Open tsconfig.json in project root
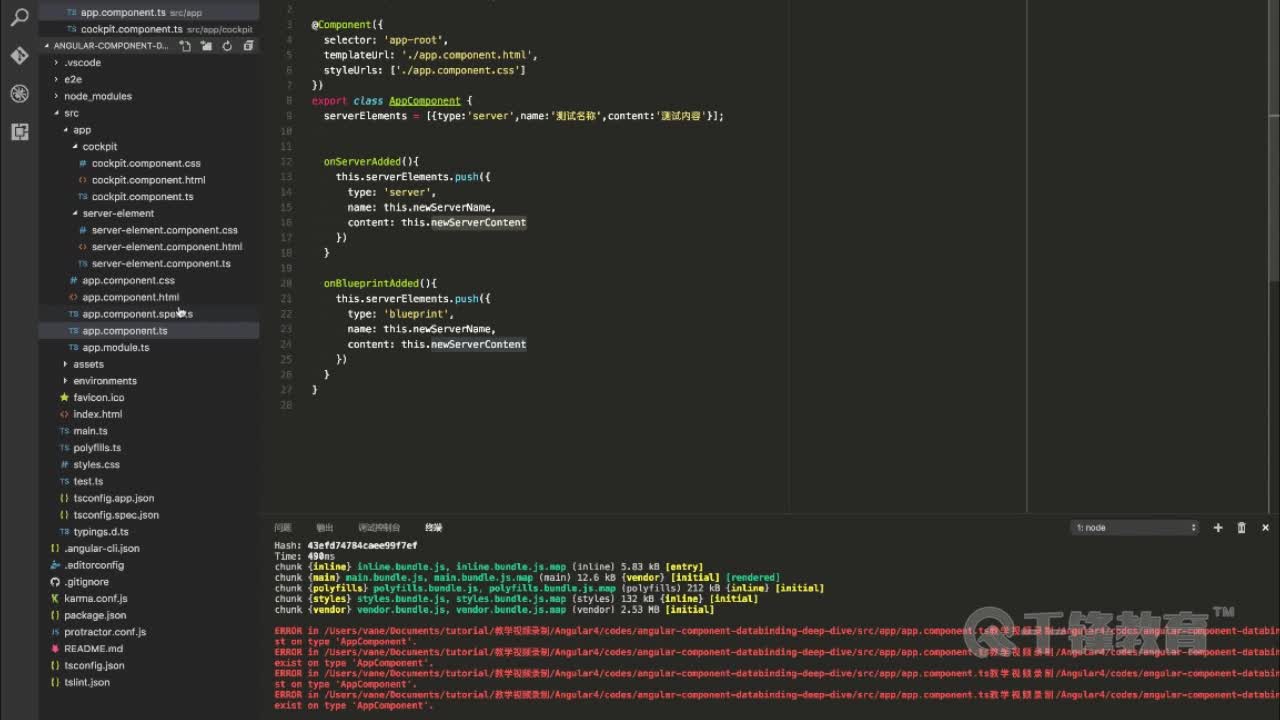The width and height of the screenshot is (1280, 720). click(x=94, y=666)
